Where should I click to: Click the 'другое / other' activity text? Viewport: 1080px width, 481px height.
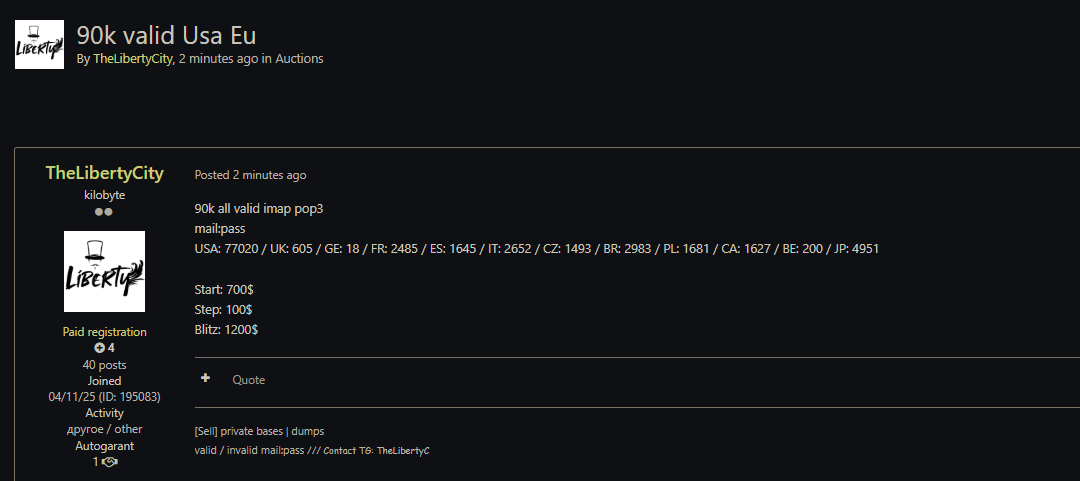click(104, 429)
